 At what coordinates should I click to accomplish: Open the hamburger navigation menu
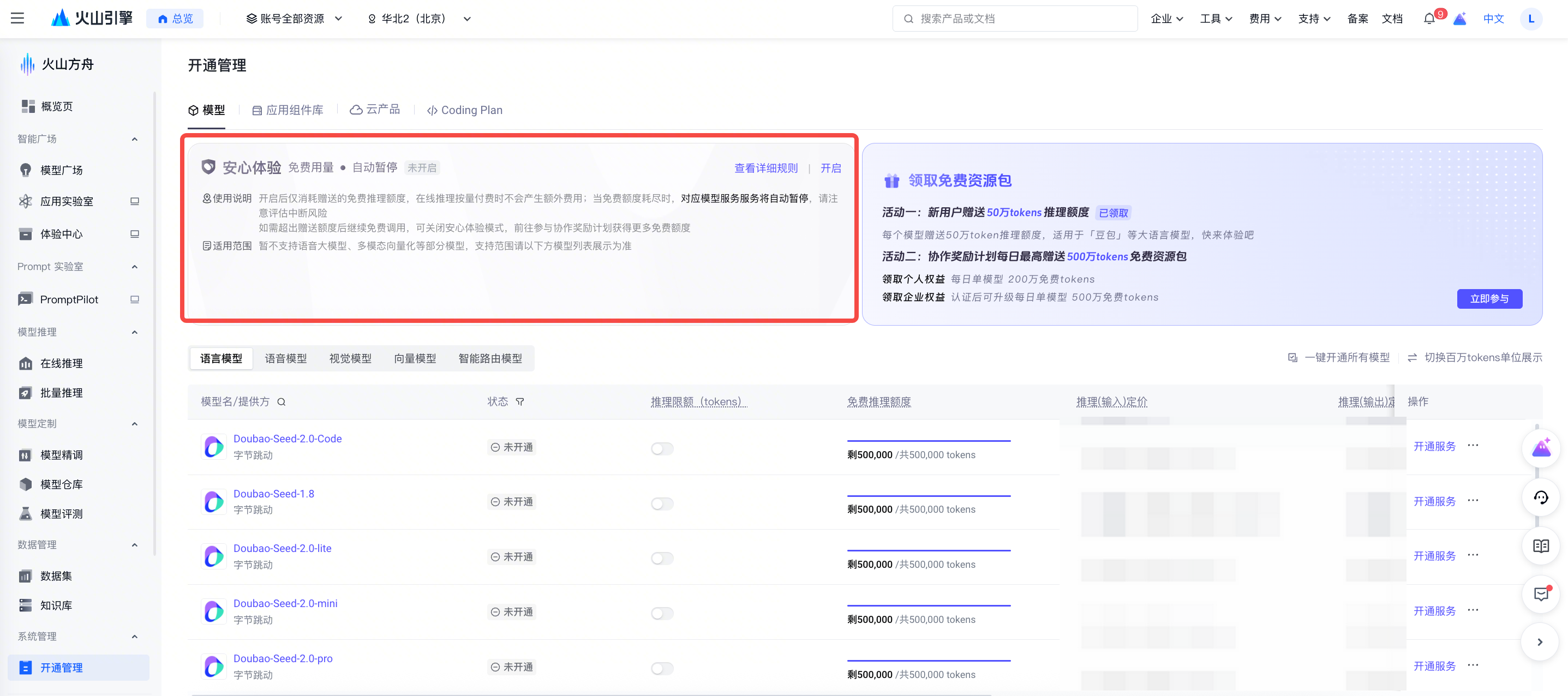[17, 18]
